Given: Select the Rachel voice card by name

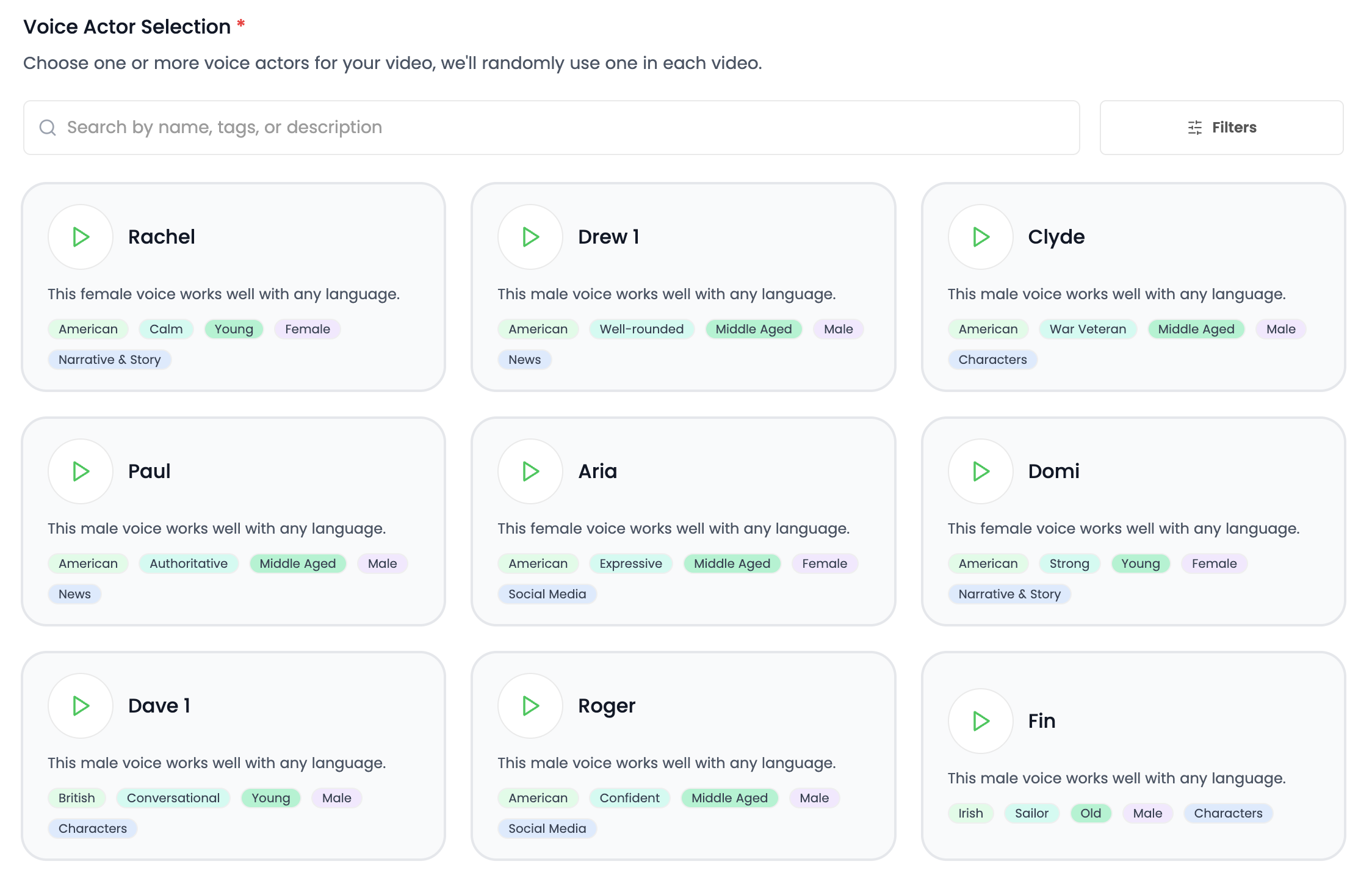Looking at the screenshot, I should [161, 237].
